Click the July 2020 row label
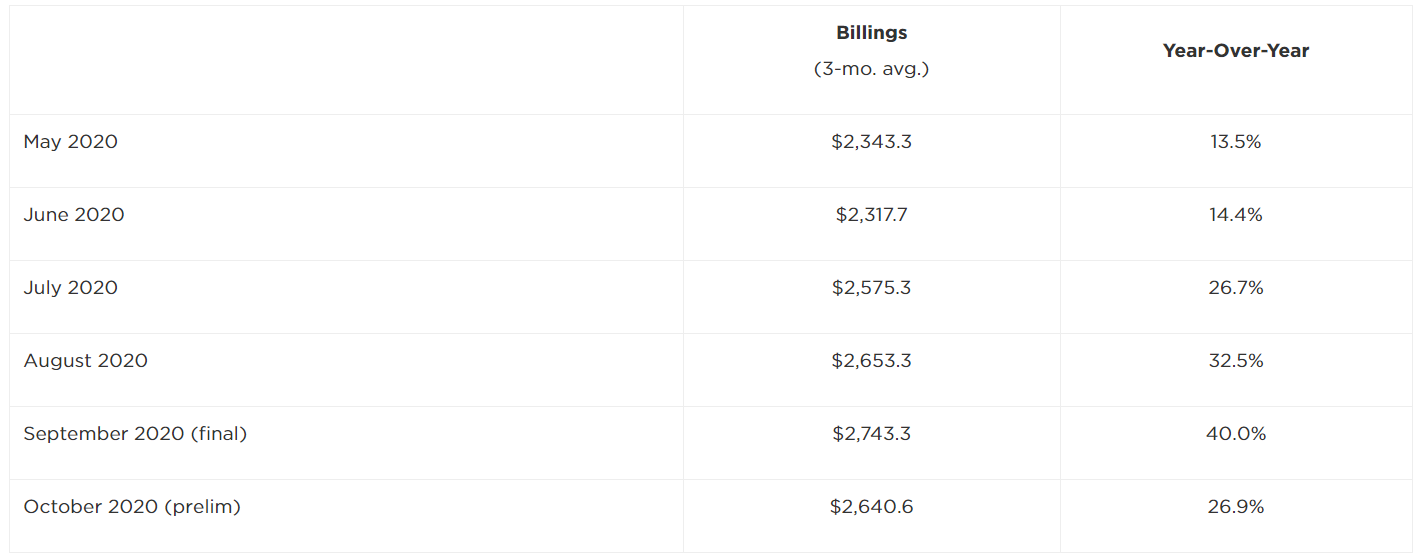 71,288
